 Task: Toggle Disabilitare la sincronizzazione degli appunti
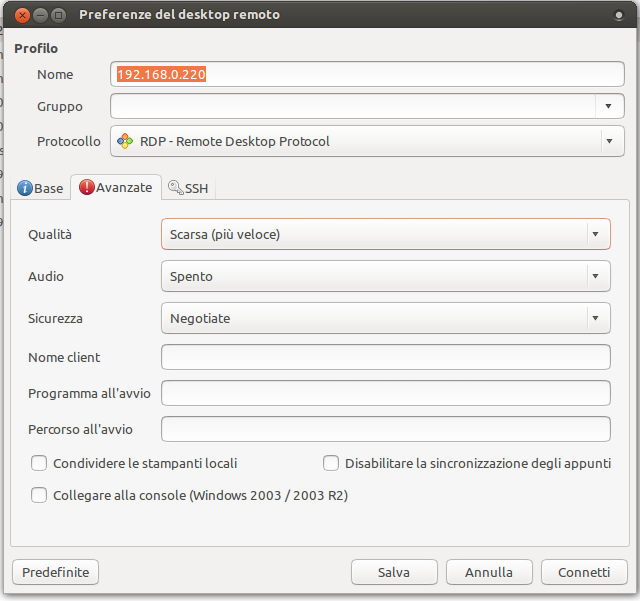(x=332, y=463)
